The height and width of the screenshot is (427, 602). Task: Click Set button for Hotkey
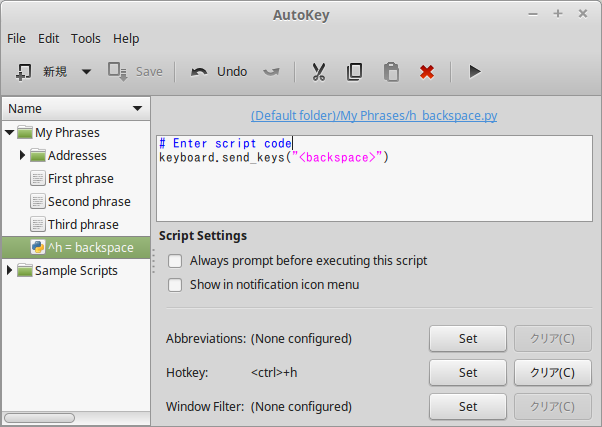click(468, 372)
